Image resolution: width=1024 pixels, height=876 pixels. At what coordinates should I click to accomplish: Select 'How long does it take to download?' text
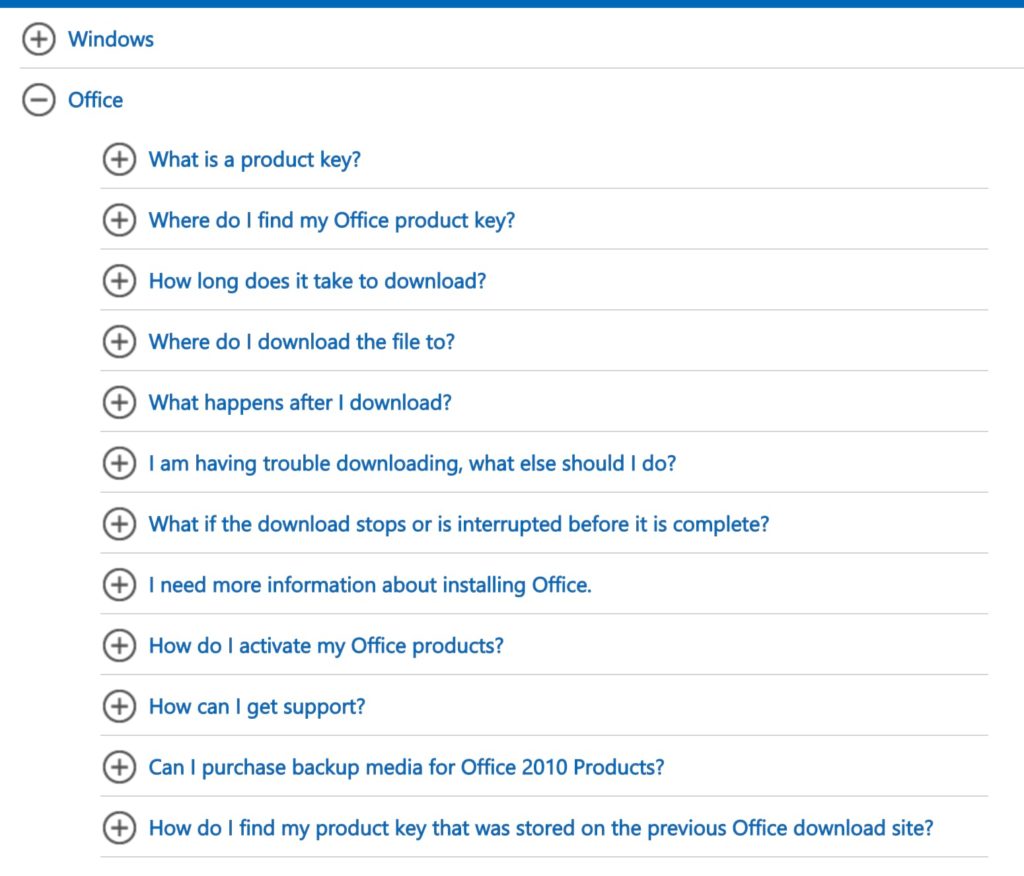pyautogui.click(x=317, y=281)
